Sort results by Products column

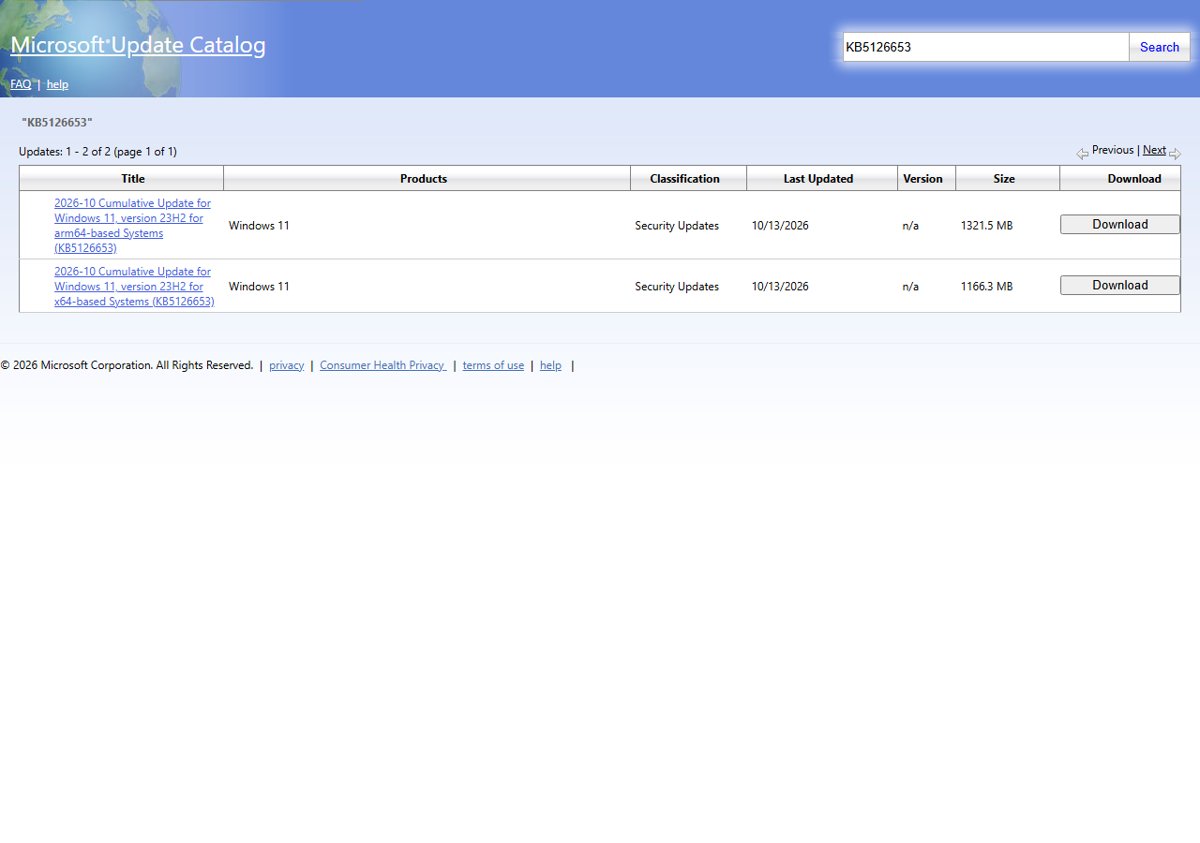coord(423,179)
